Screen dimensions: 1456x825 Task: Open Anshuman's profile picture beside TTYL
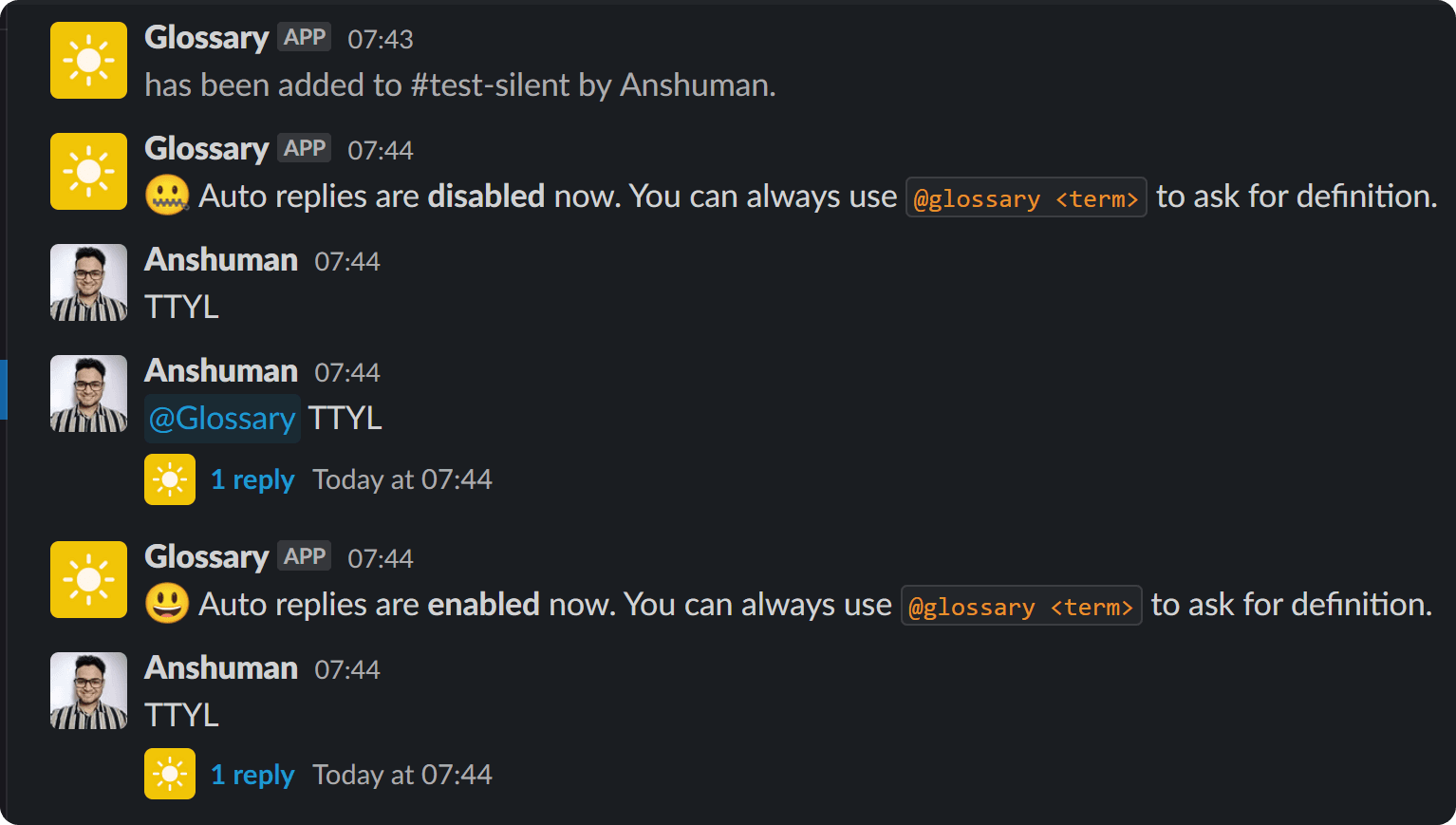(x=88, y=283)
